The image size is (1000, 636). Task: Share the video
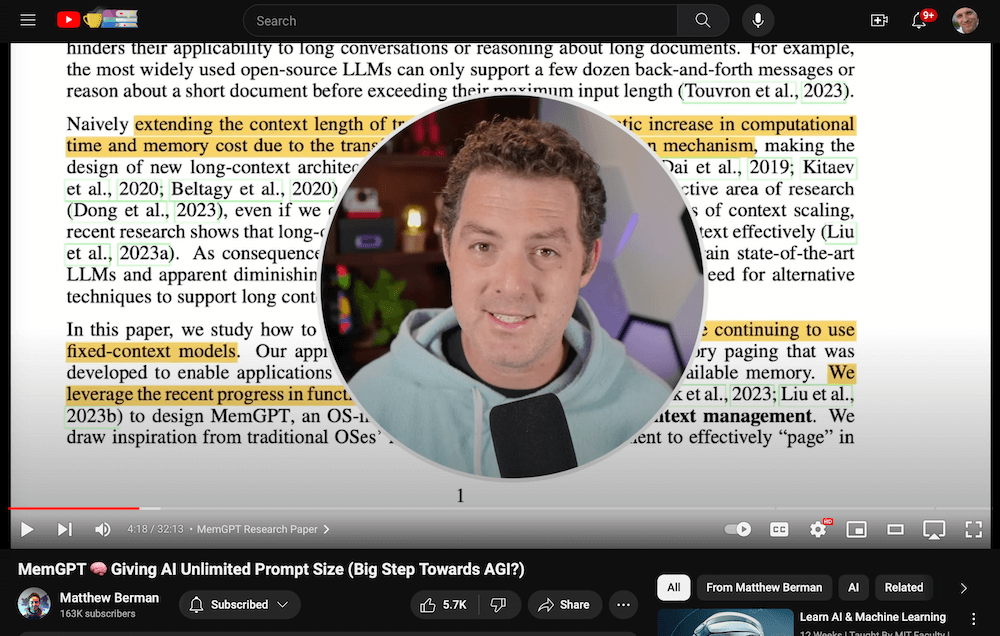tap(566, 605)
